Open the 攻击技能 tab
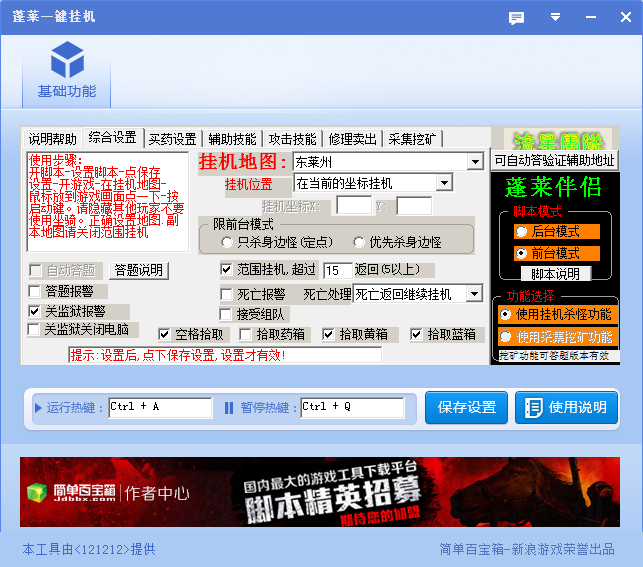The image size is (643, 567). coord(292,138)
